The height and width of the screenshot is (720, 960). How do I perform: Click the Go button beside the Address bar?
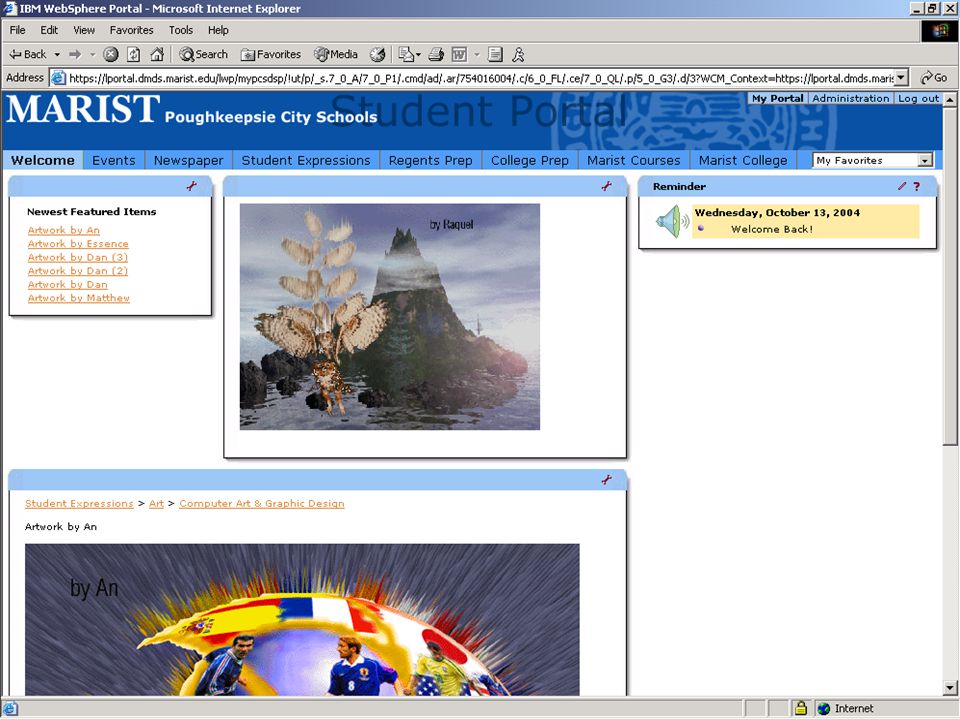(934, 78)
